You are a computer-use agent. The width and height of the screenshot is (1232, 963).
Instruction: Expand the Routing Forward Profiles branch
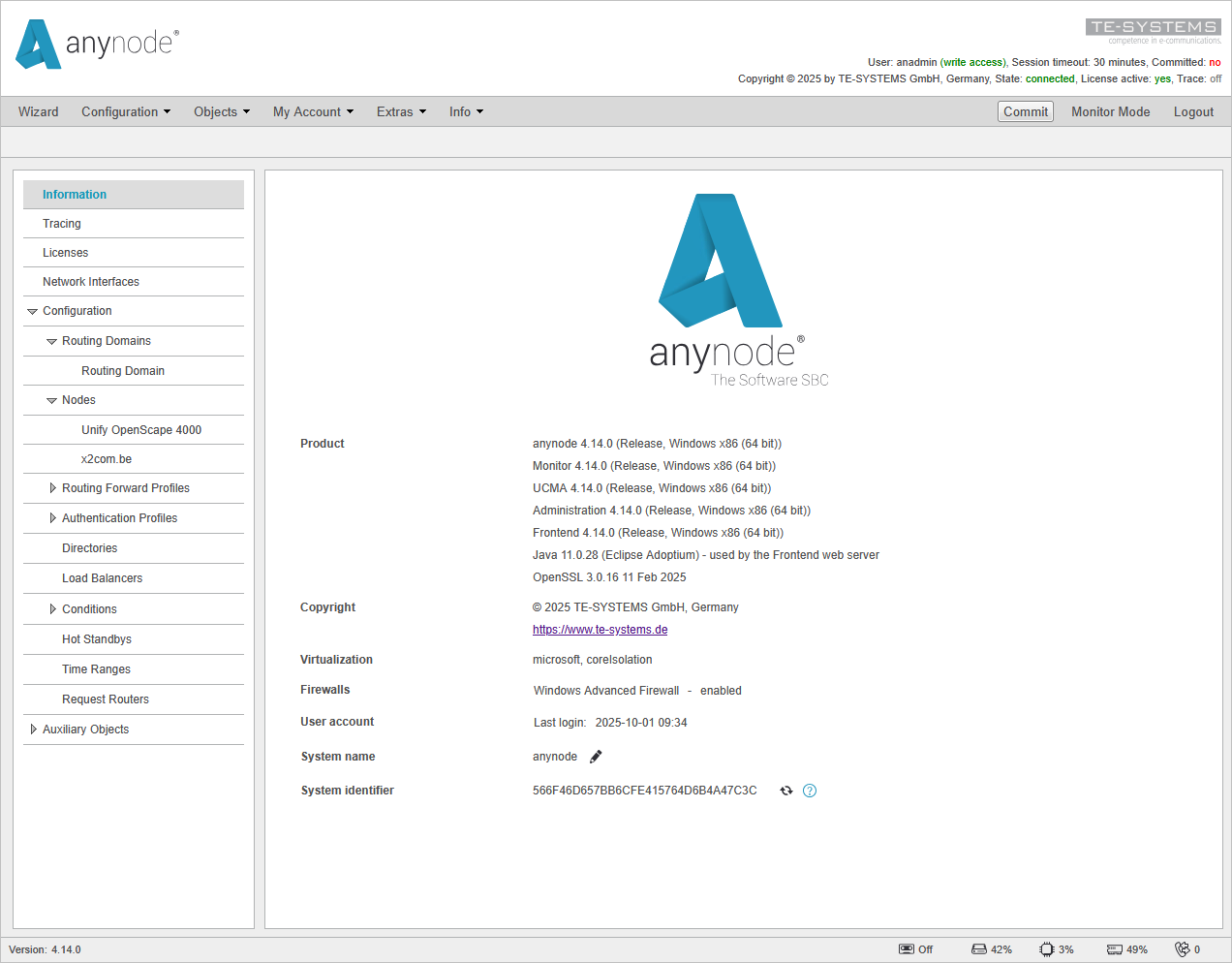(x=53, y=488)
